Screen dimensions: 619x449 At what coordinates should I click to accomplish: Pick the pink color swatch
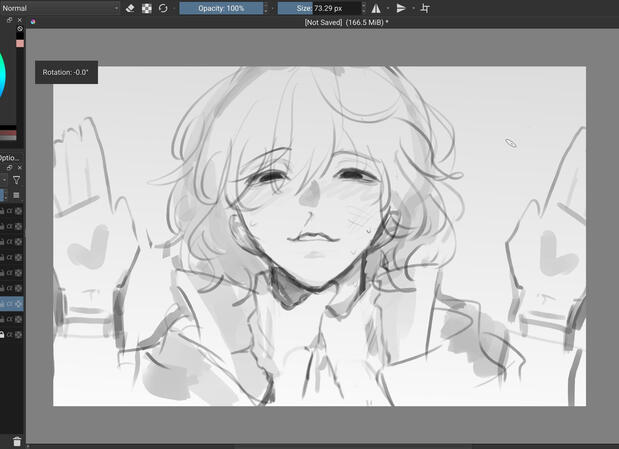19,43
